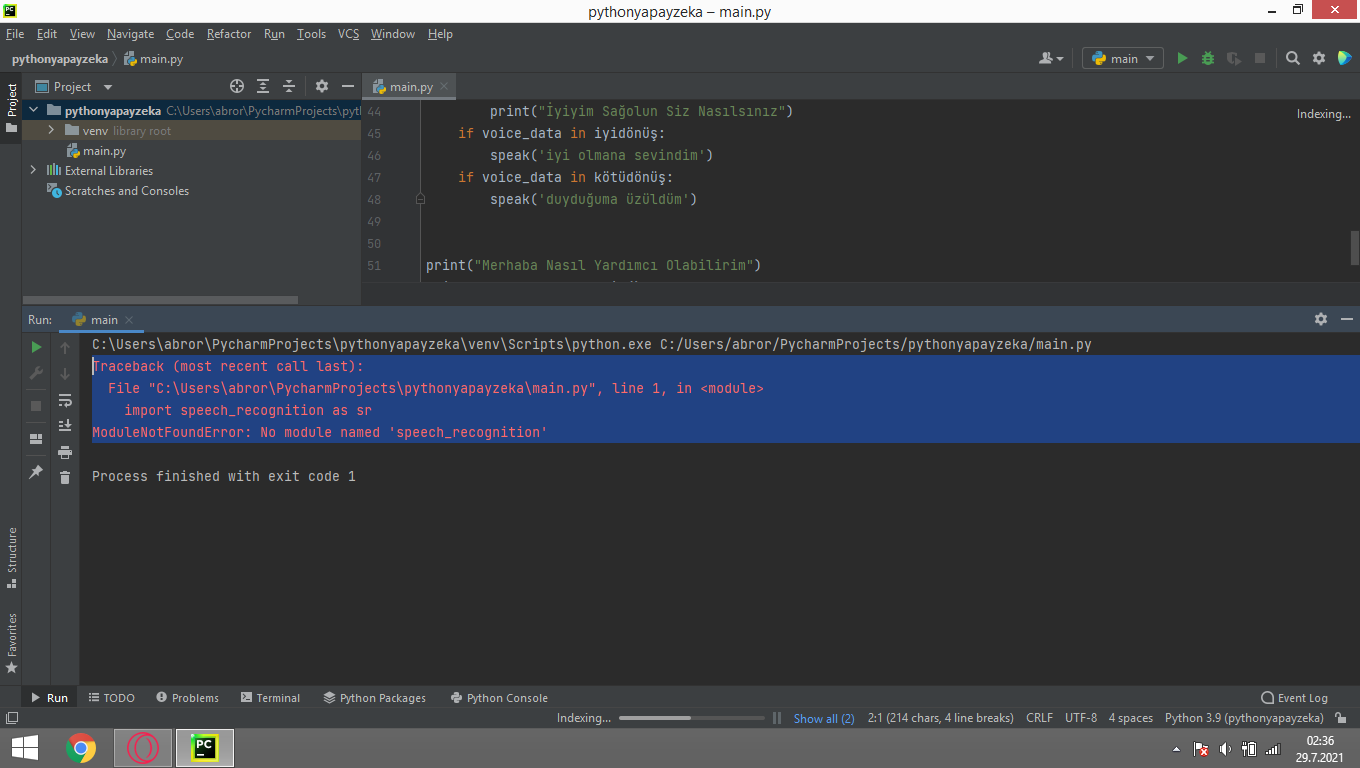Open Search Everywhere magnifier icon

tap(1293, 59)
